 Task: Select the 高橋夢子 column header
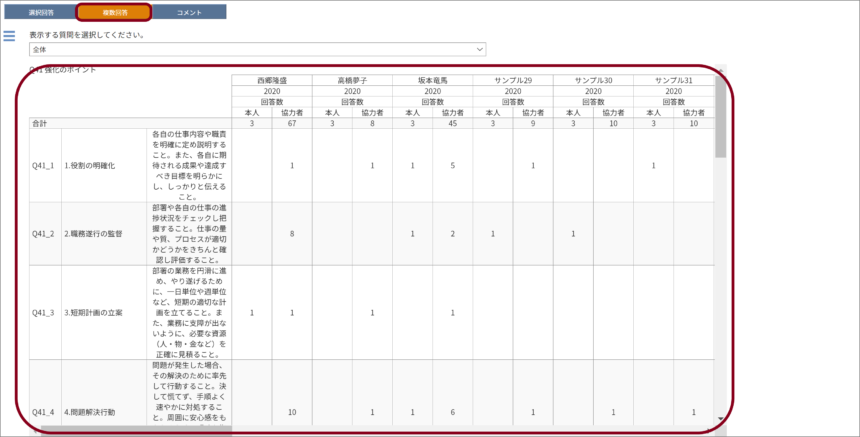tap(352, 80)
